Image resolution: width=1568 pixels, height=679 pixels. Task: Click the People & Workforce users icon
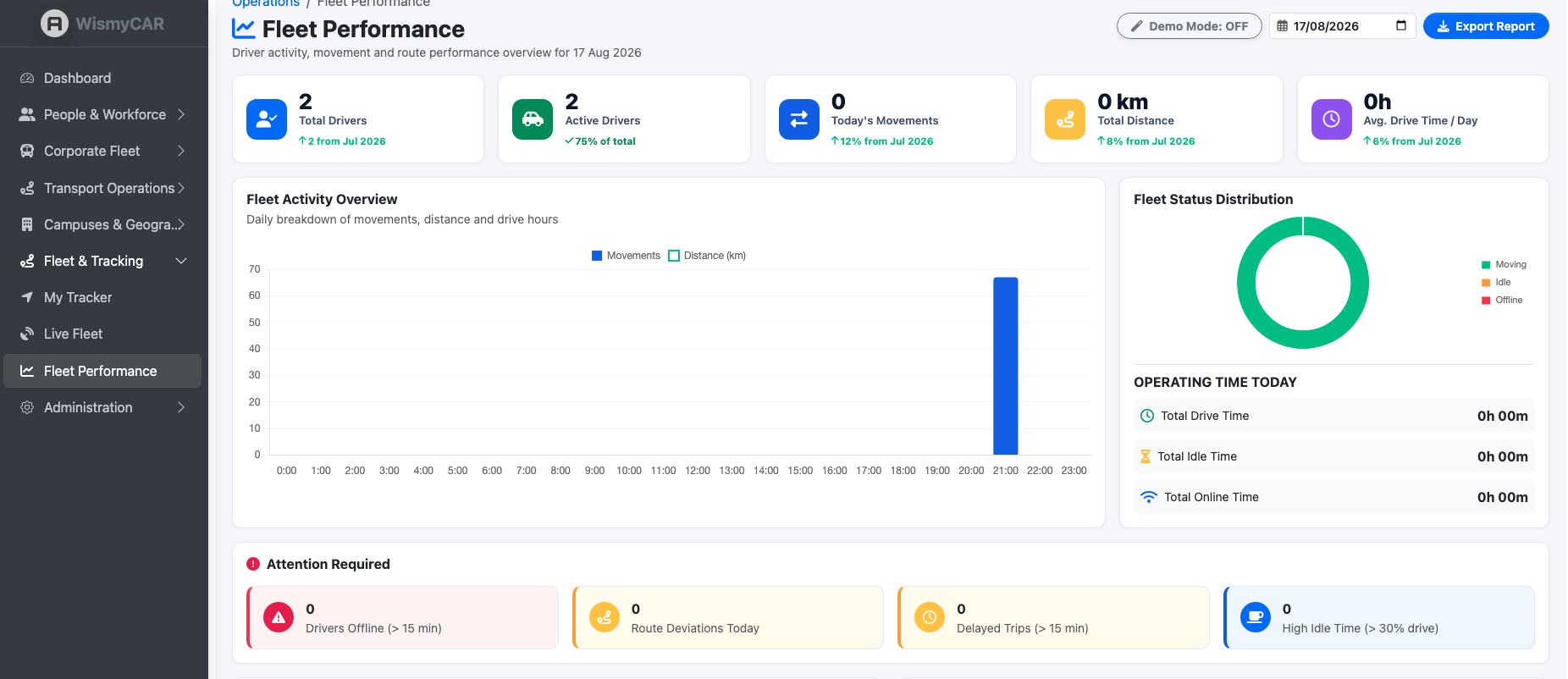click(x=27, y=114)
